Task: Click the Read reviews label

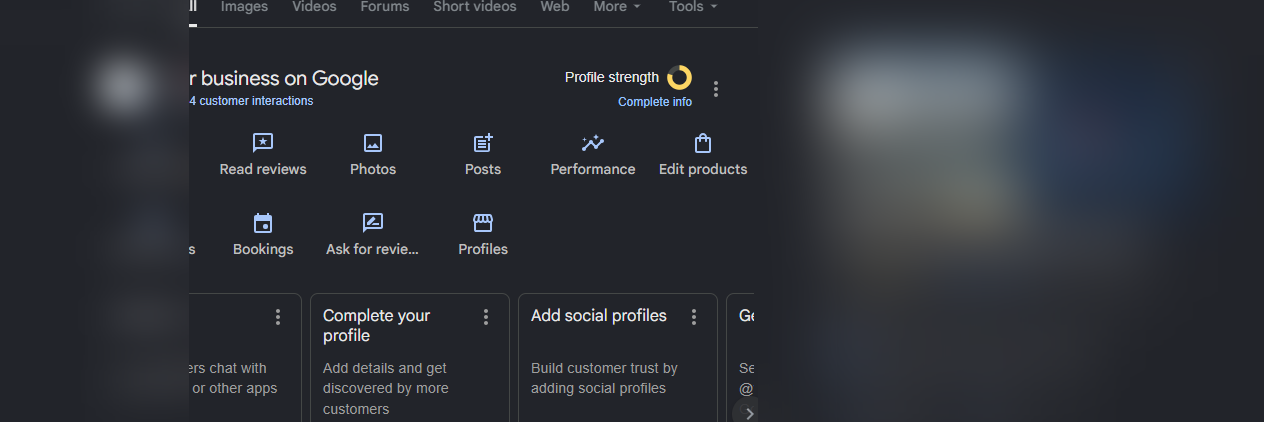Action: point(263,169)
